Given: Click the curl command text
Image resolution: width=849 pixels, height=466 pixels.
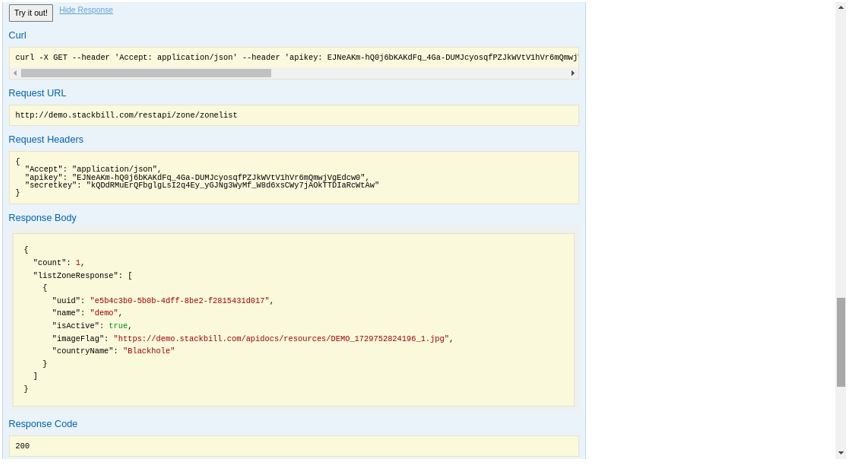Looking at the screenshot, I should click(296, 57).
